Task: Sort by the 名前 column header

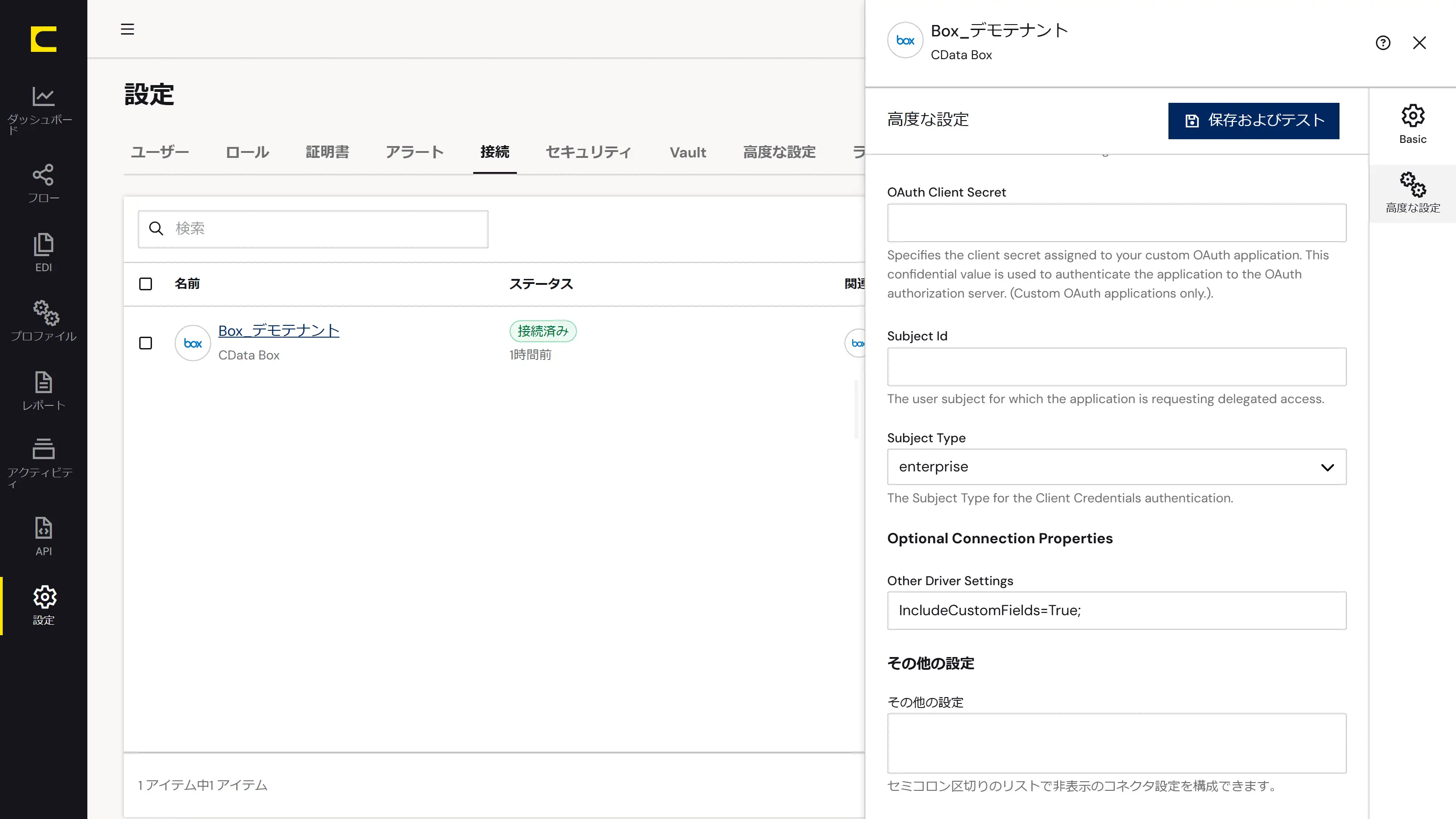Action: (x=187, y=284)
